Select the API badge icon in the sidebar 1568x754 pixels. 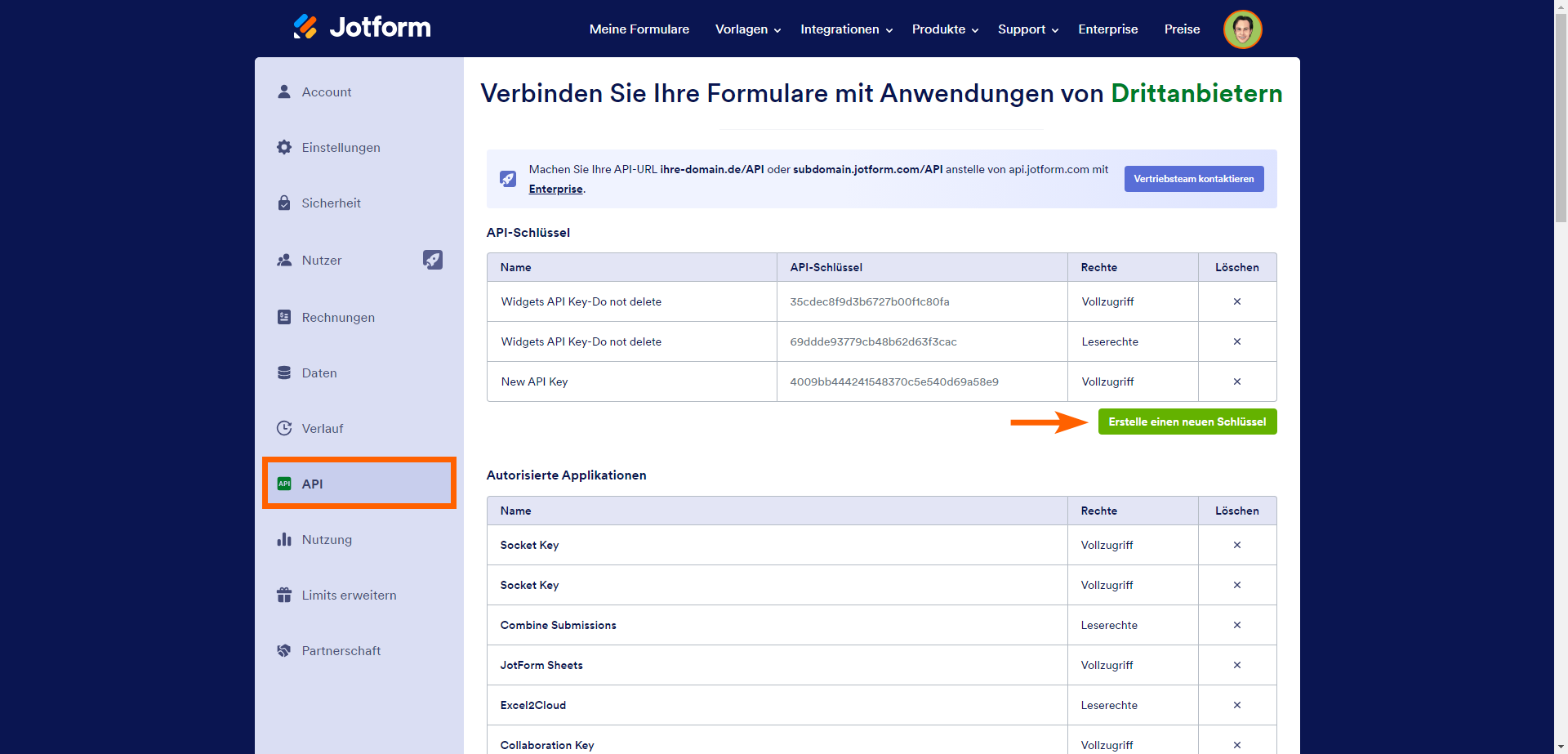tap(283, 483)
